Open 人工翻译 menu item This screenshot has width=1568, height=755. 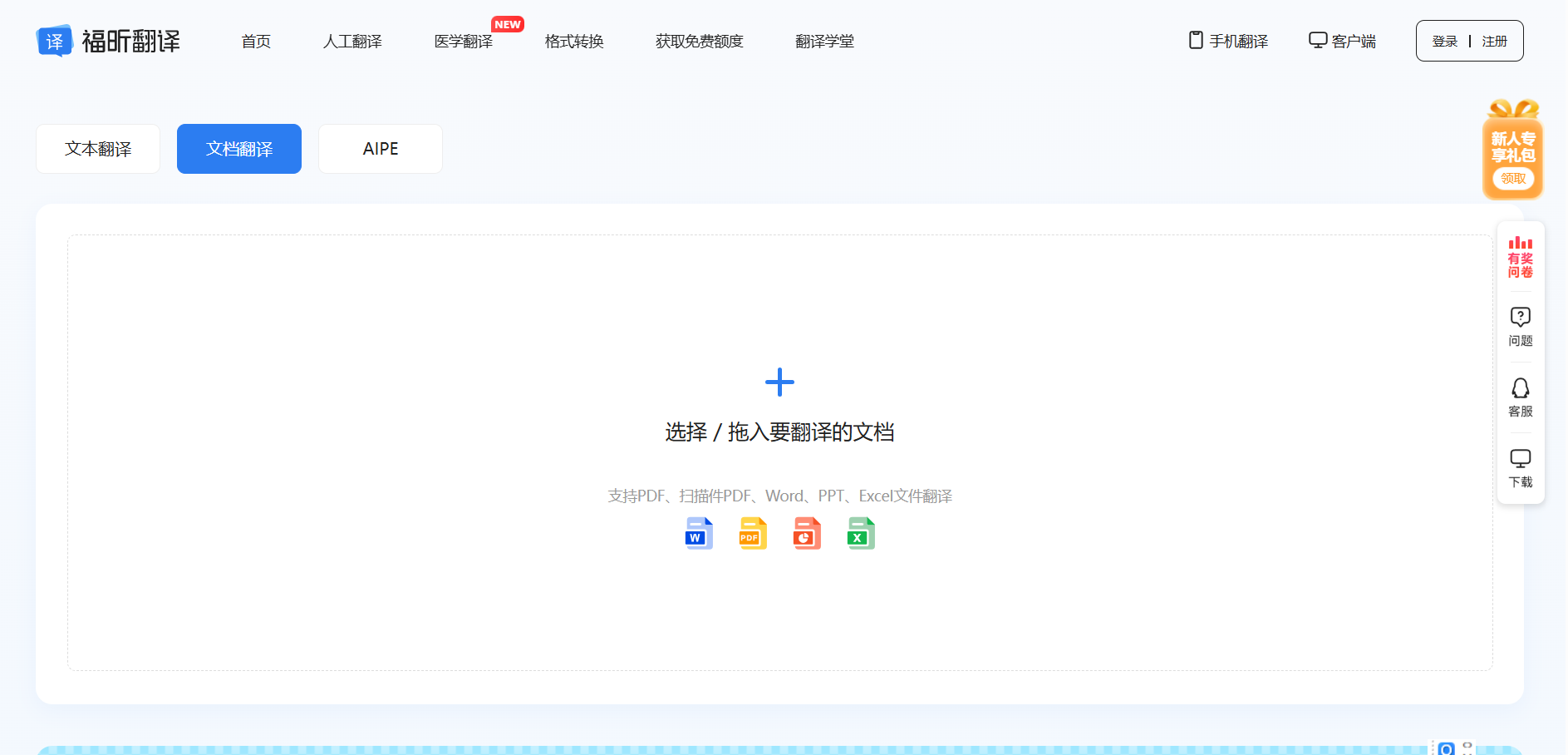(352, 42)
